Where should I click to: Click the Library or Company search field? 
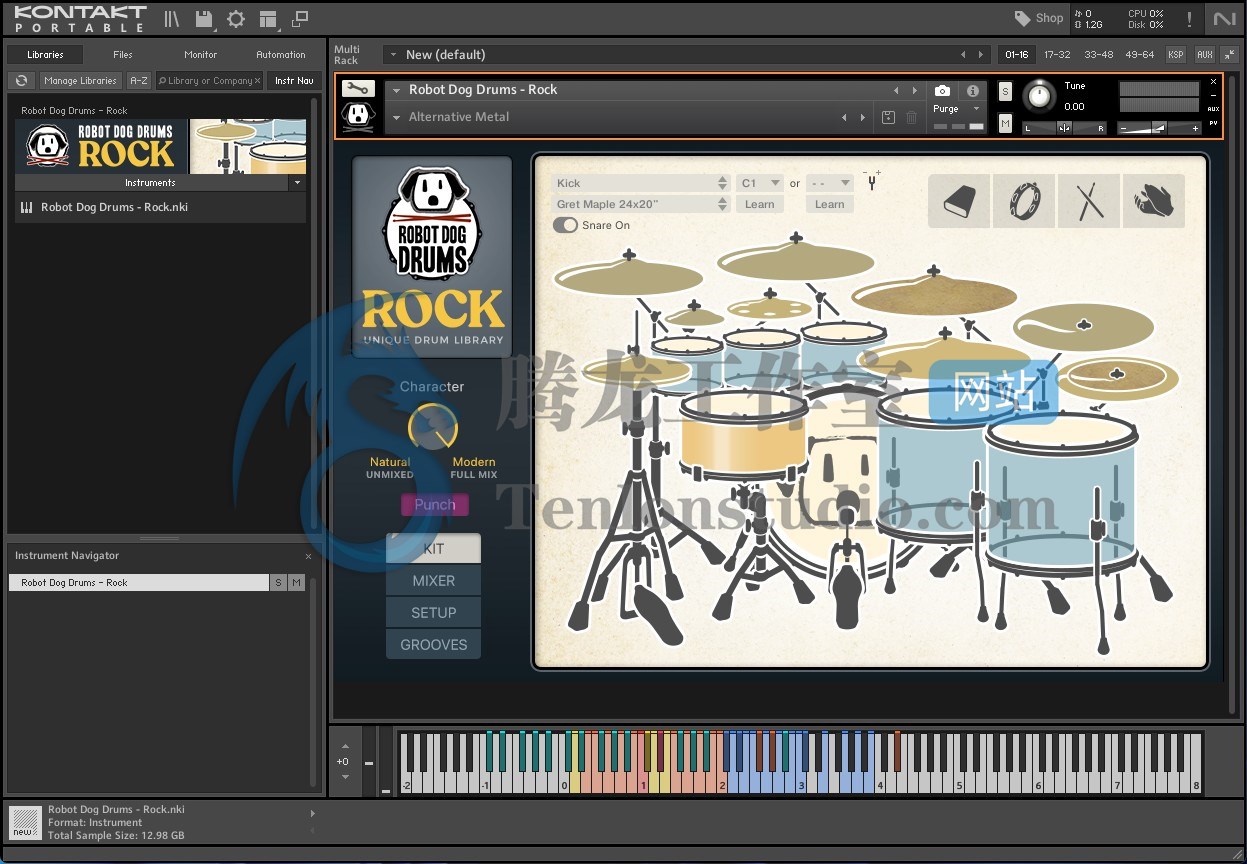pos(210,80)
